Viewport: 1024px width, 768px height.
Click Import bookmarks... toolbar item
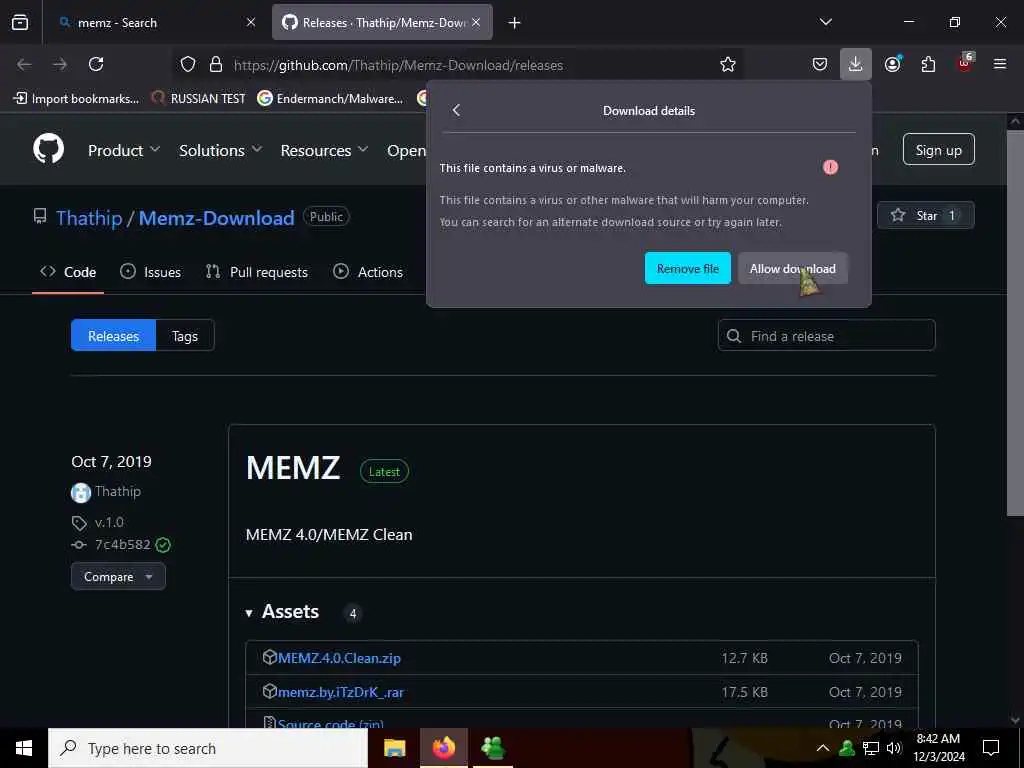coord(76,99)
